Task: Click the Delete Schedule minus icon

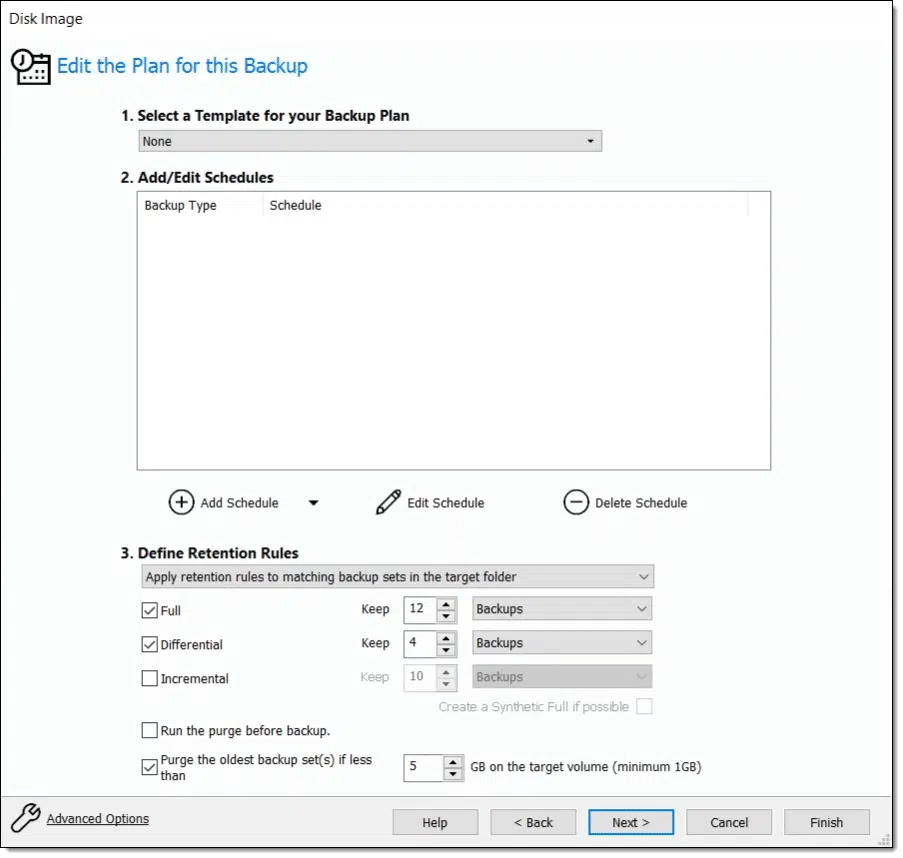Action: tap(575, 502)
